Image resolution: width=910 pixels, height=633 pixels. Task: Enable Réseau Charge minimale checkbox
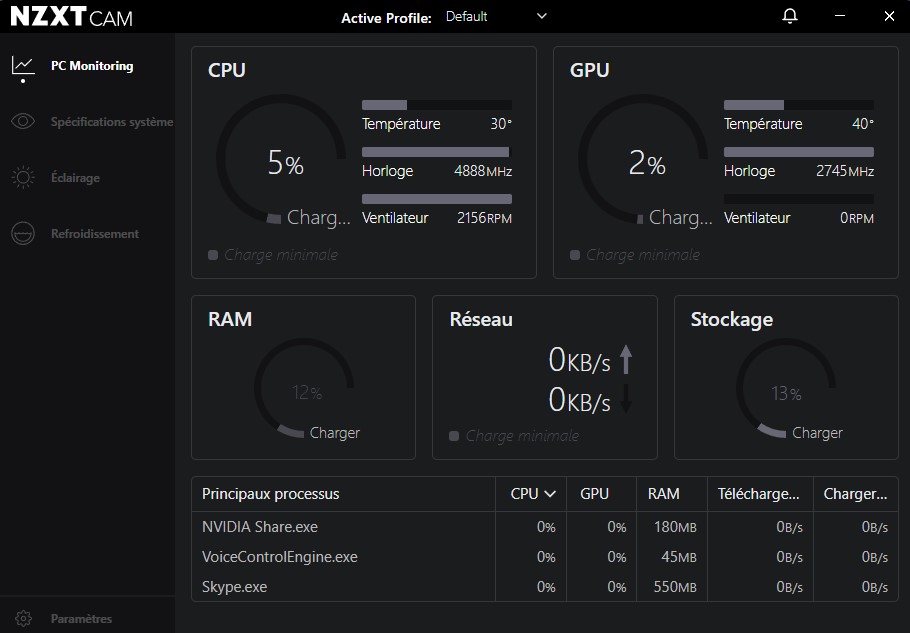[454, 436]
